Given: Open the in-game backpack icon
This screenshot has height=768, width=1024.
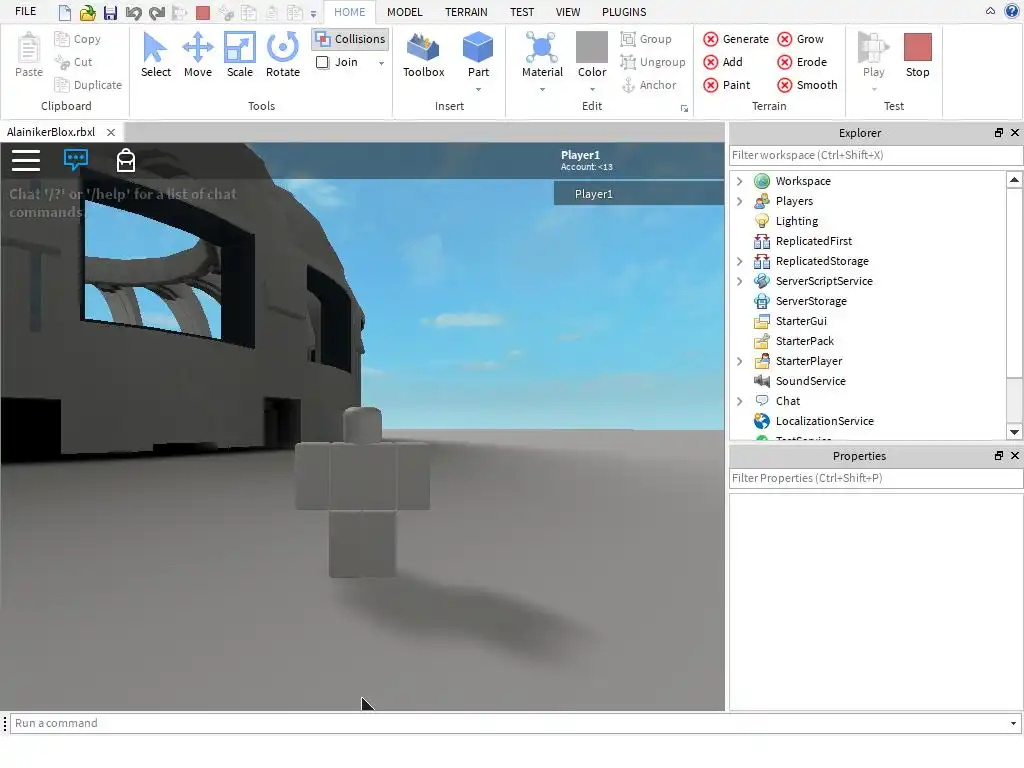Looking at the screenshot, I should pyautogui.click(x=125, y=160).
